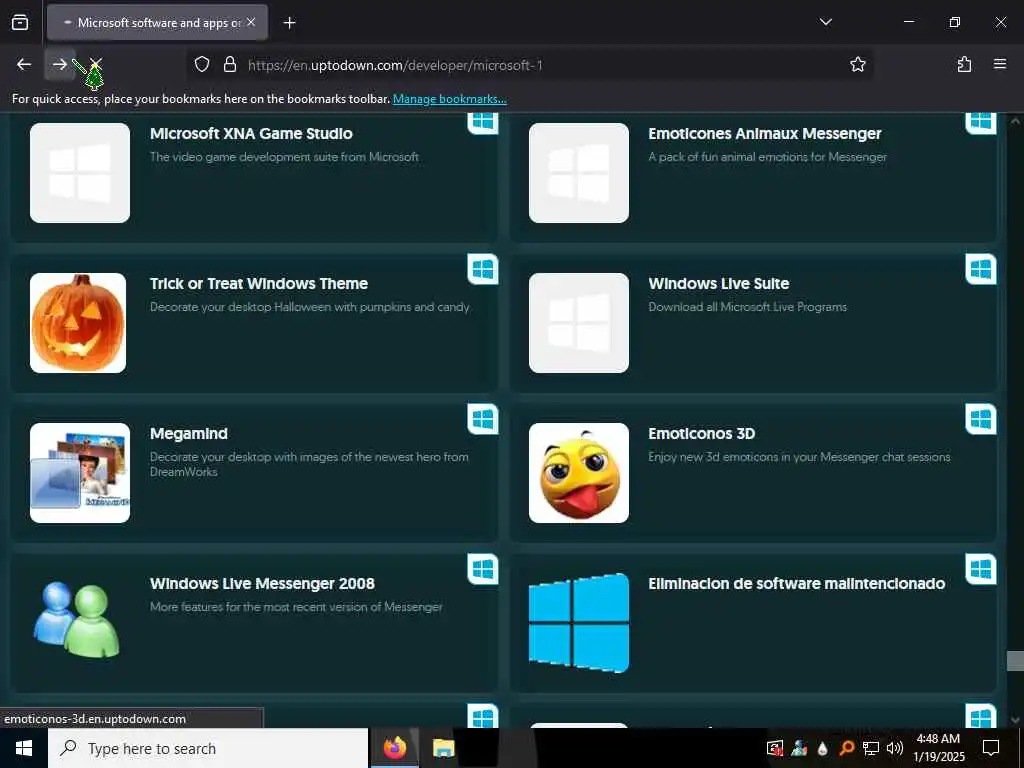Open the Windows Start menu
Image resolution: width=1024 pixels, height=768 pixels.
pos(24,748)
